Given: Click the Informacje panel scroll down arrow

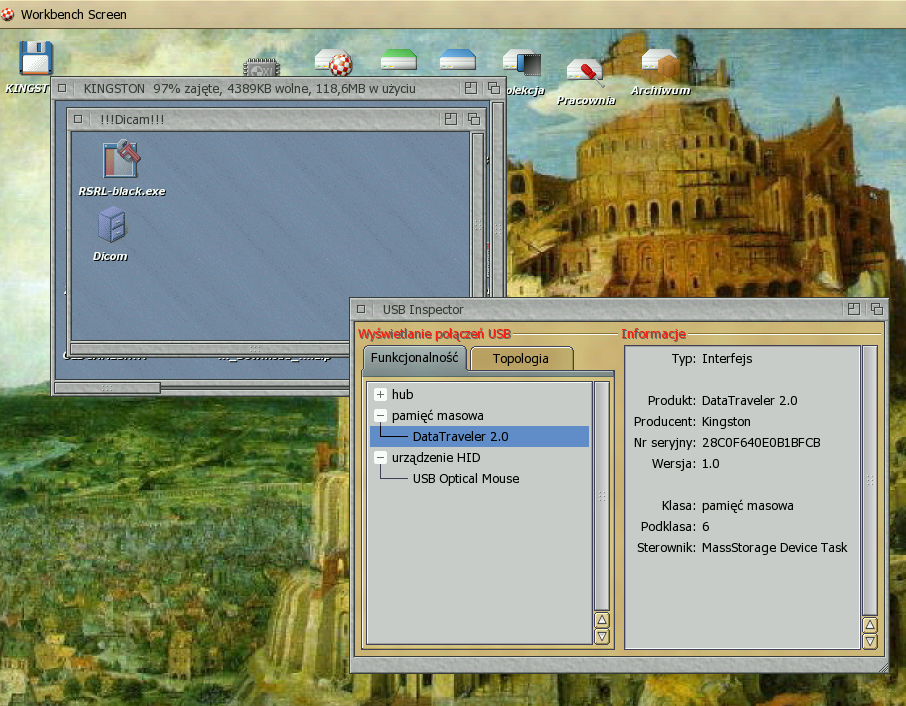Looking at the screenshot, I should pyautogui.click(x=870, y=641).
